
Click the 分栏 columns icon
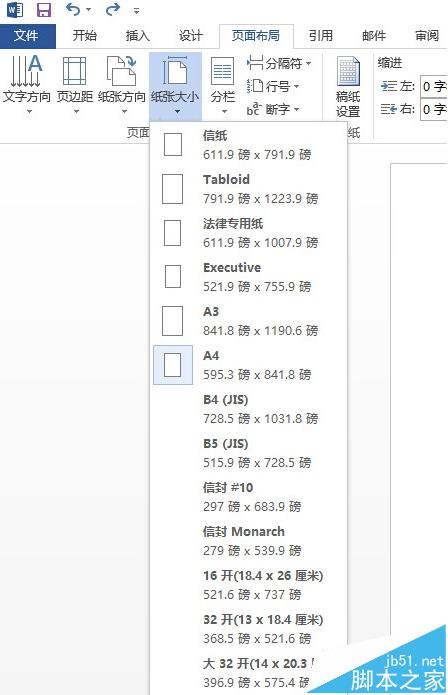222,84
